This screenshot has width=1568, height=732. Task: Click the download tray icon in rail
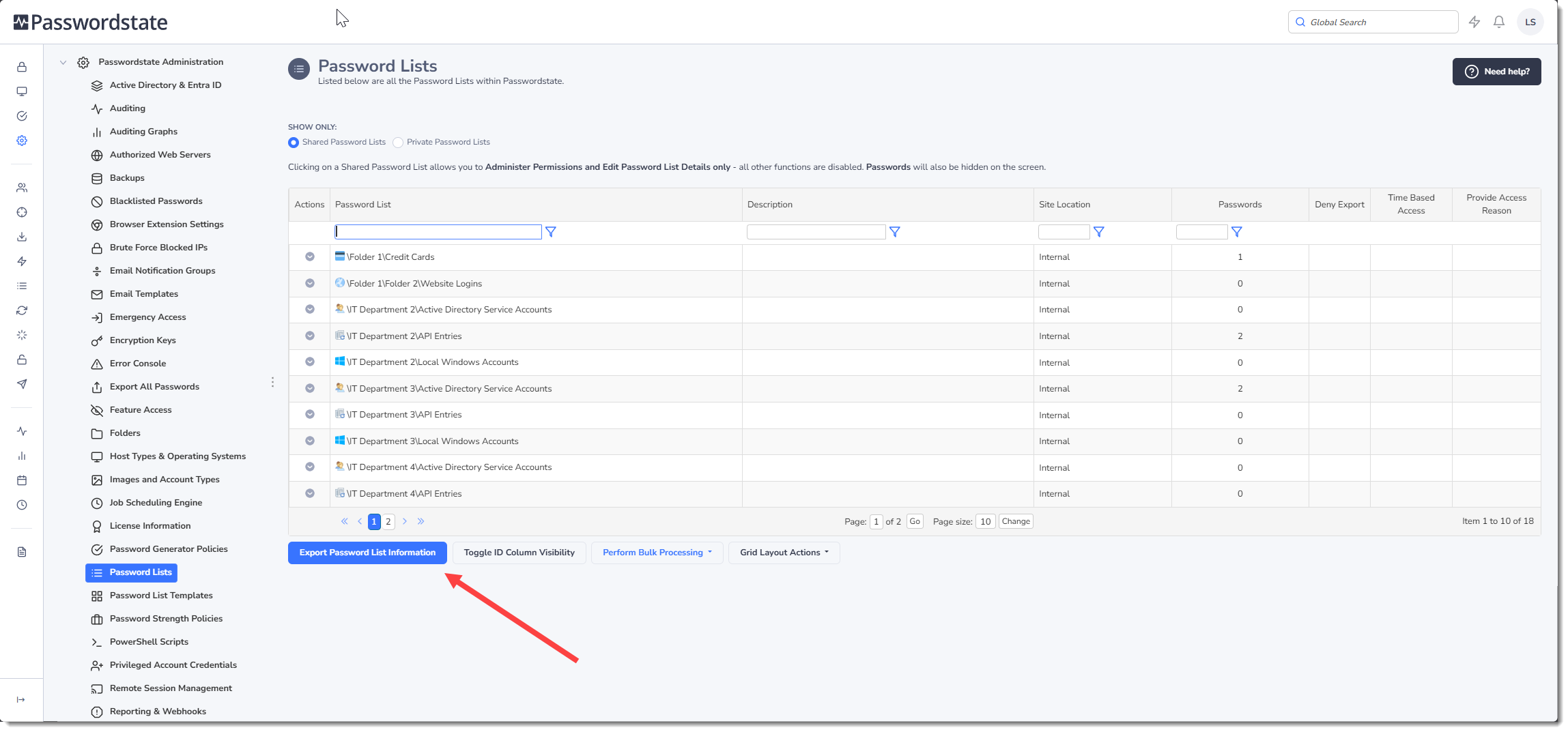click(x=22, y=237)
